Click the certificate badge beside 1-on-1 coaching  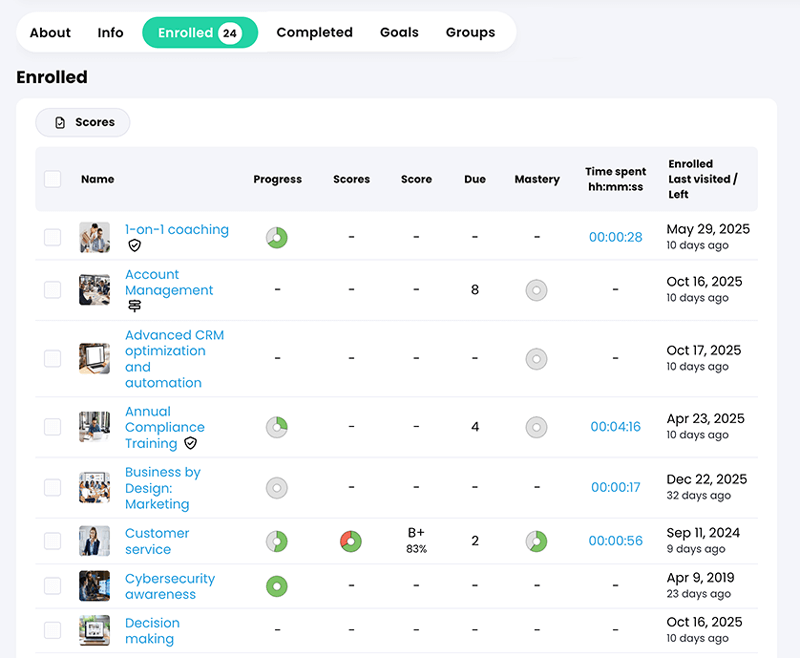pos(135,244)
